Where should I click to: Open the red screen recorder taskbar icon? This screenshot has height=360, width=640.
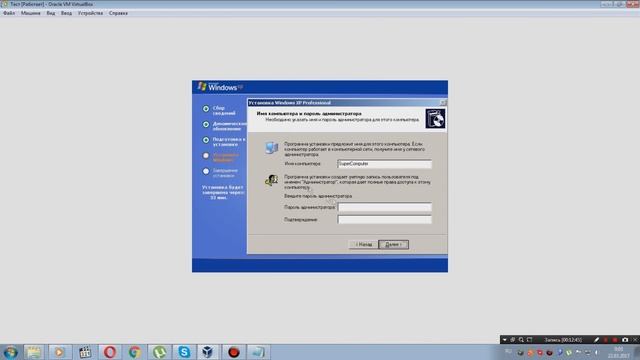(233, 352)
